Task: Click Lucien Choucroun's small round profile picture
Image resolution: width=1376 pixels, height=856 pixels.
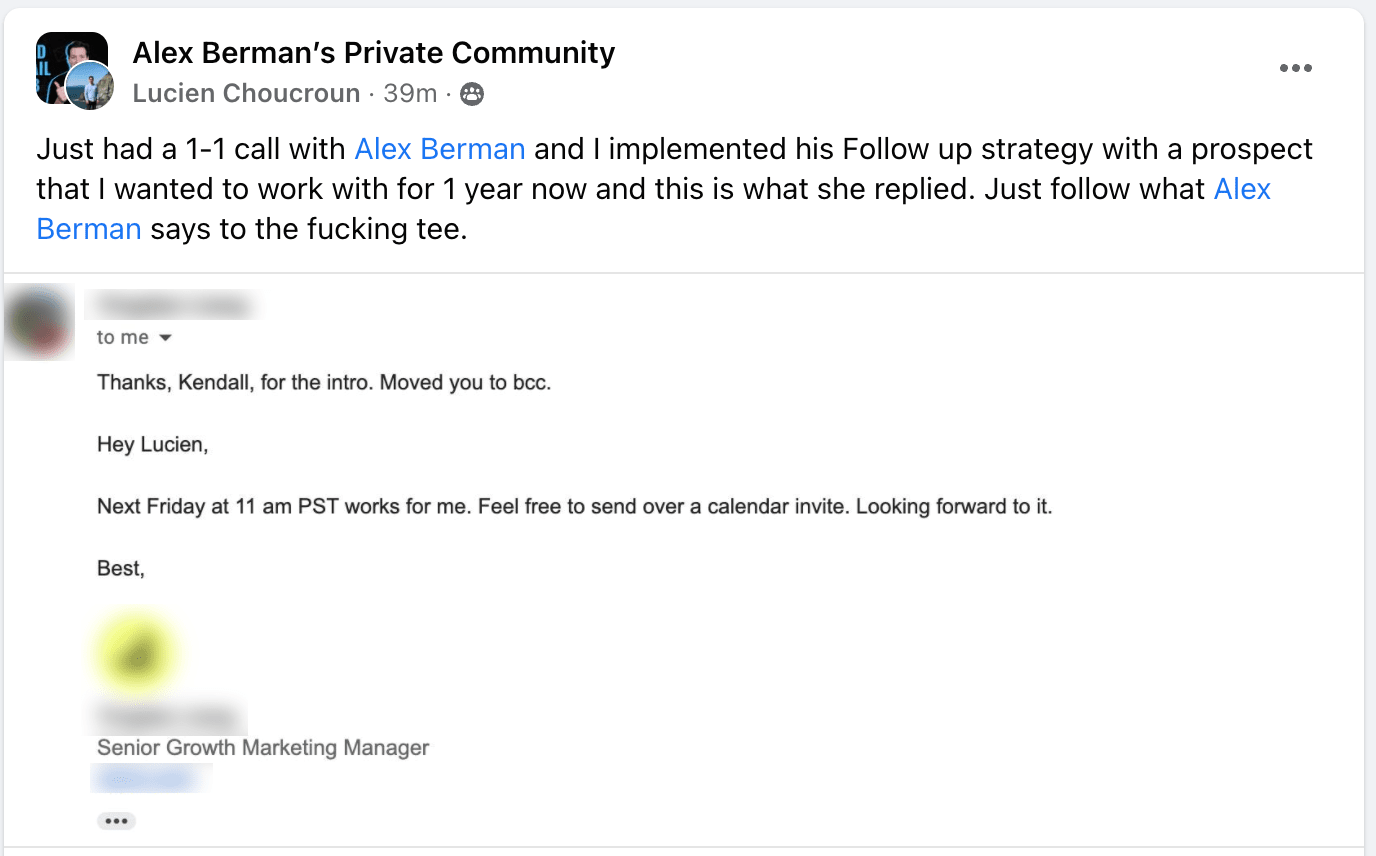Action: [x=89, y=86]
